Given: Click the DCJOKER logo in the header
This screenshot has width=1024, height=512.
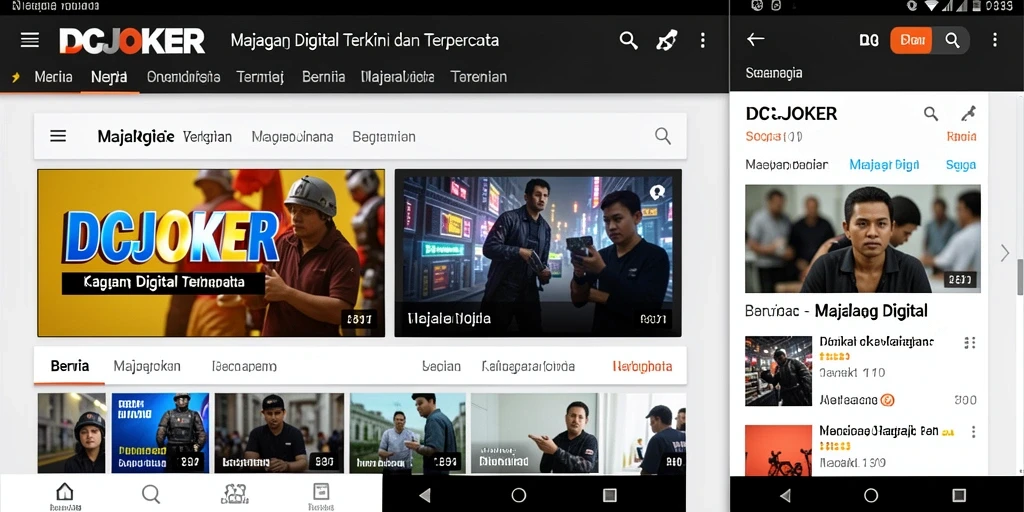Looking at the screenshot, I should click(x=132, y=41).
